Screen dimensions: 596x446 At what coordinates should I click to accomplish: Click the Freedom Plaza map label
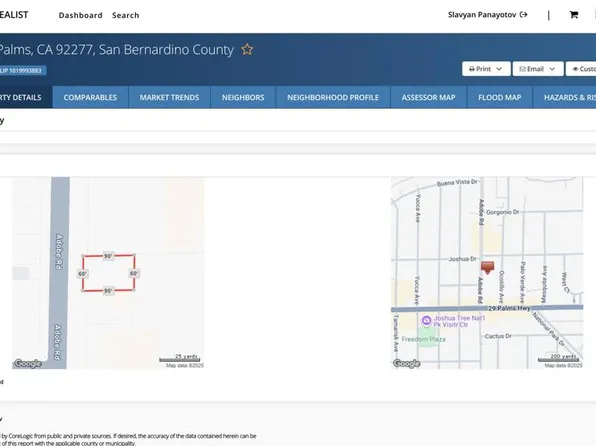(x=423, y=339)
